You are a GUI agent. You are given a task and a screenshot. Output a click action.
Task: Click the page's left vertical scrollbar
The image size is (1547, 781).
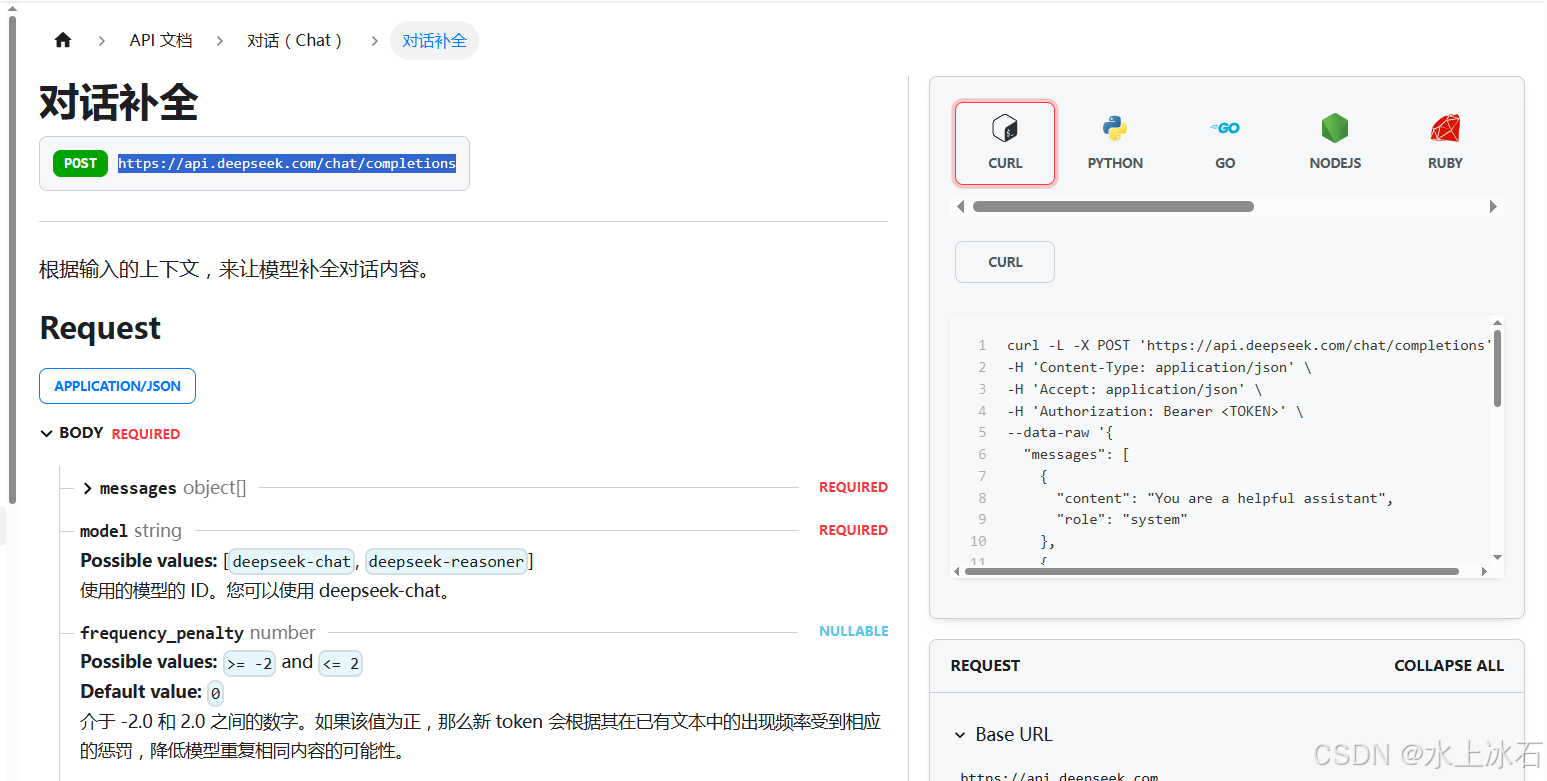[12, 260]
